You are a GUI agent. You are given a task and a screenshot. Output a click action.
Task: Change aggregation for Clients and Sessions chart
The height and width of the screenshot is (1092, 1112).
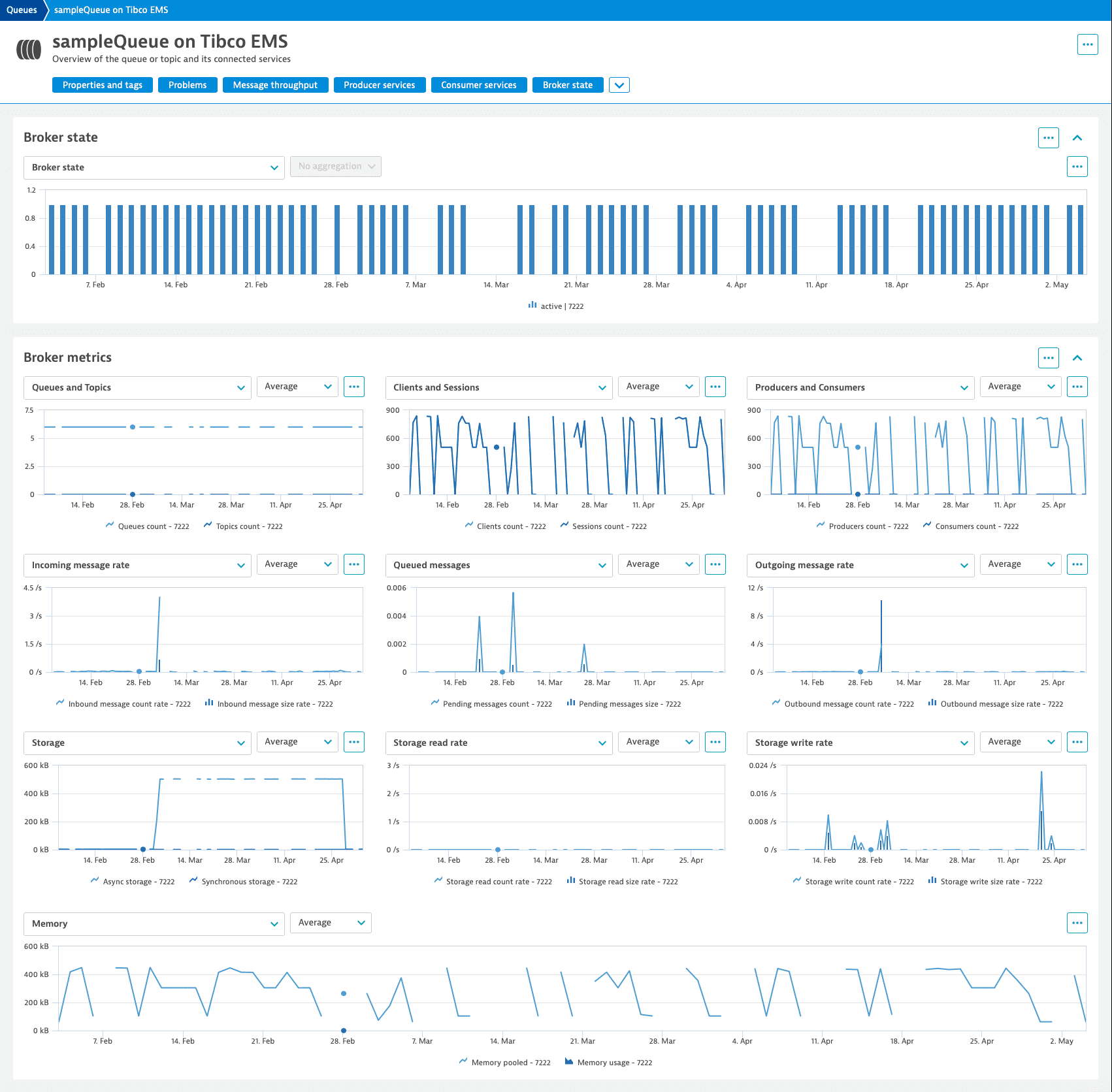[x=659, y=387]
